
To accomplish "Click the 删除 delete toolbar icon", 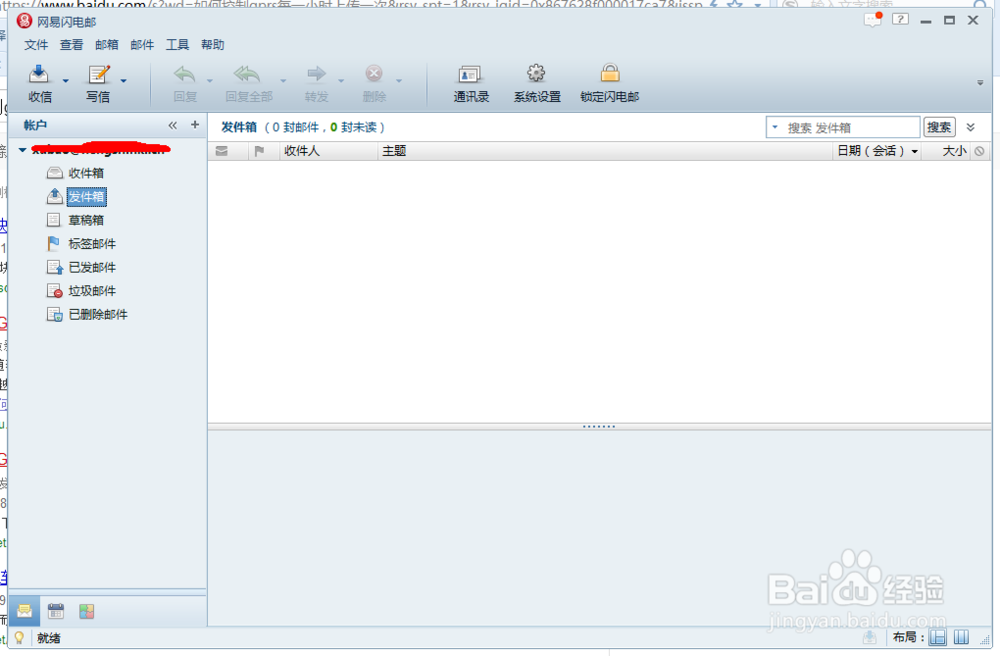I will 374,74.
